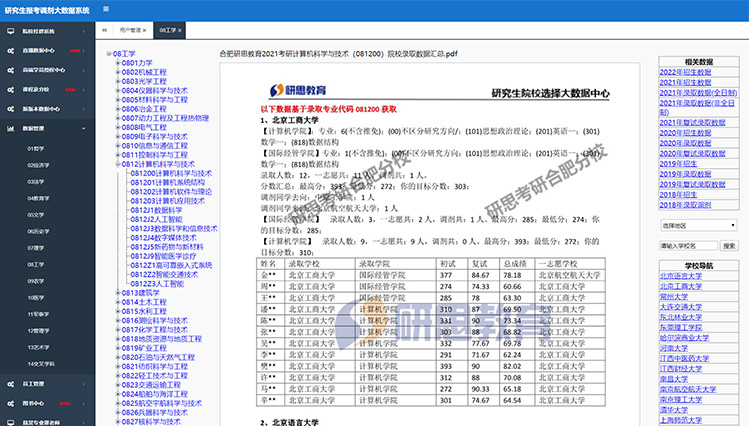Viewport: 749px width, 426px height.
Task: Open 081201计算机系统结构 tree leaf
Action: coord(168,182)
